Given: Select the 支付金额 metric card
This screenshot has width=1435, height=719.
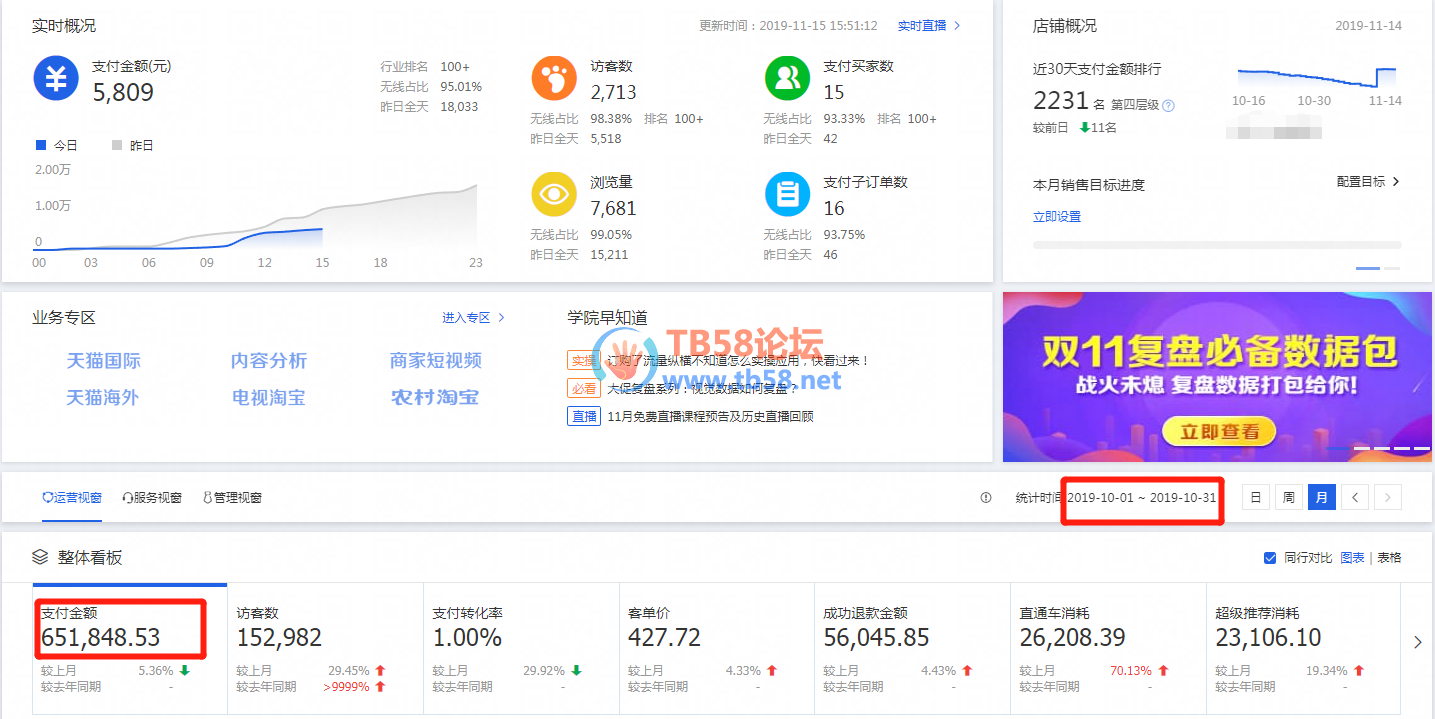Looking at the screenshot, I should pos(130,649).
